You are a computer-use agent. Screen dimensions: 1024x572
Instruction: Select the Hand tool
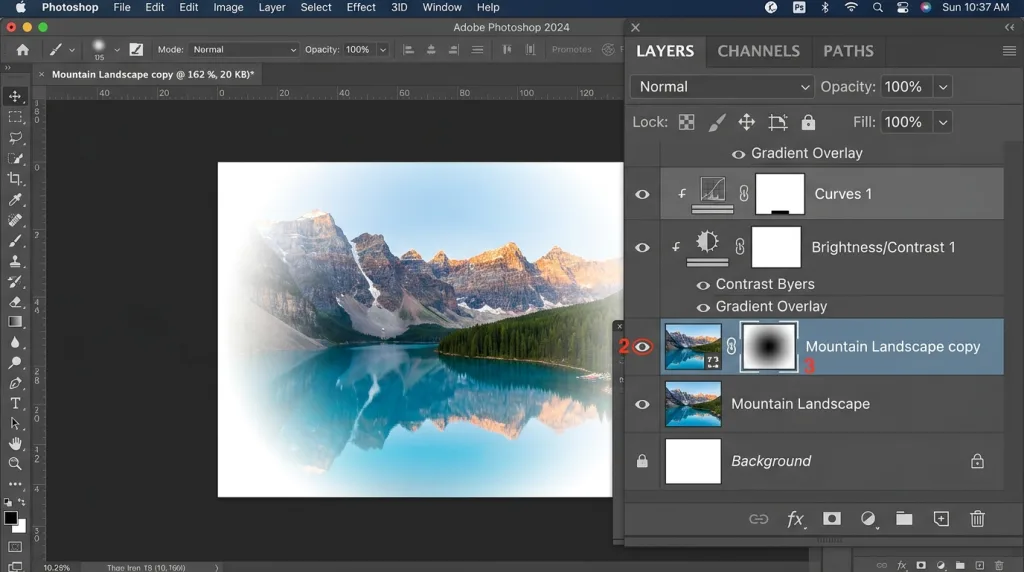tap(15, 444)
